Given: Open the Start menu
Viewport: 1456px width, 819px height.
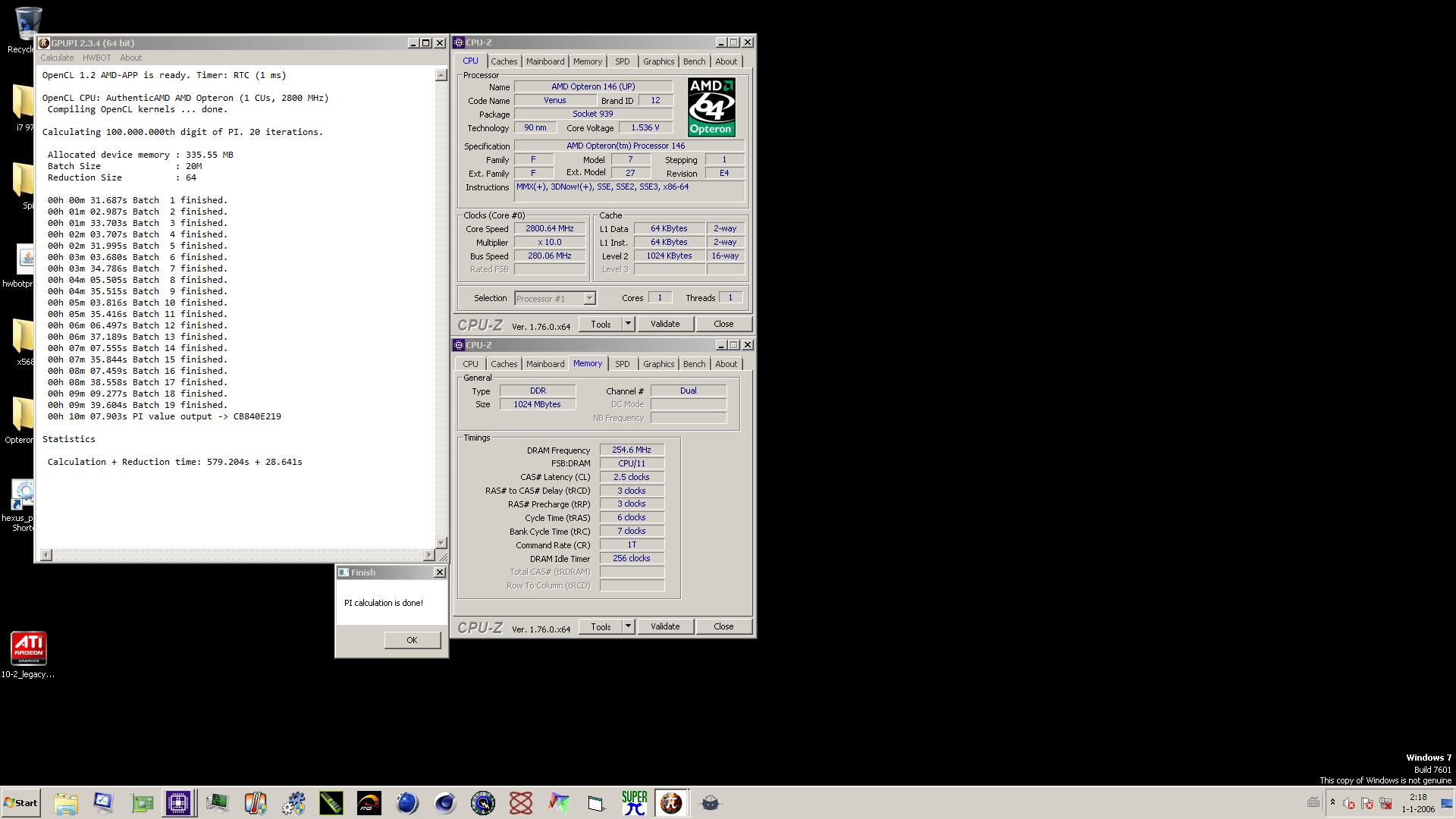Looking at the screenshot, I should [x=20, y=803].
